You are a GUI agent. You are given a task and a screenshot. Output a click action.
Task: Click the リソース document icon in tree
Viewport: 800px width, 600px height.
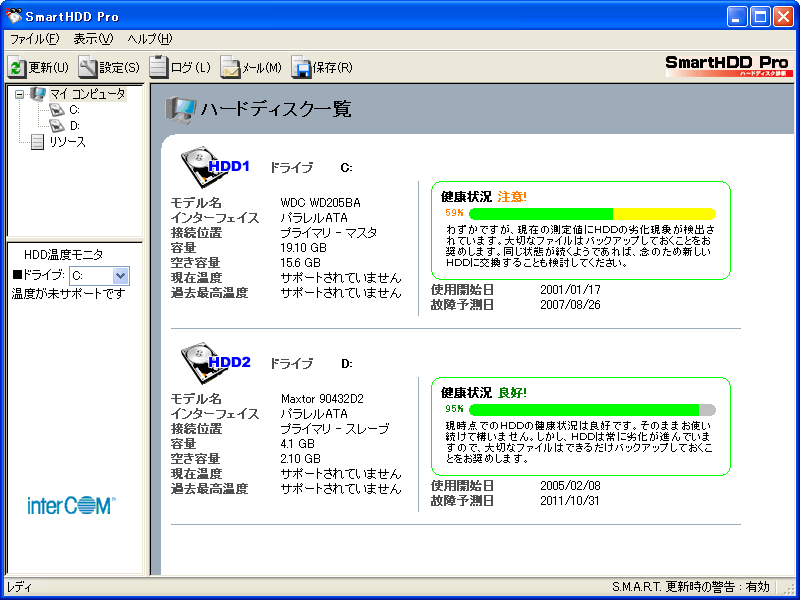37,142
